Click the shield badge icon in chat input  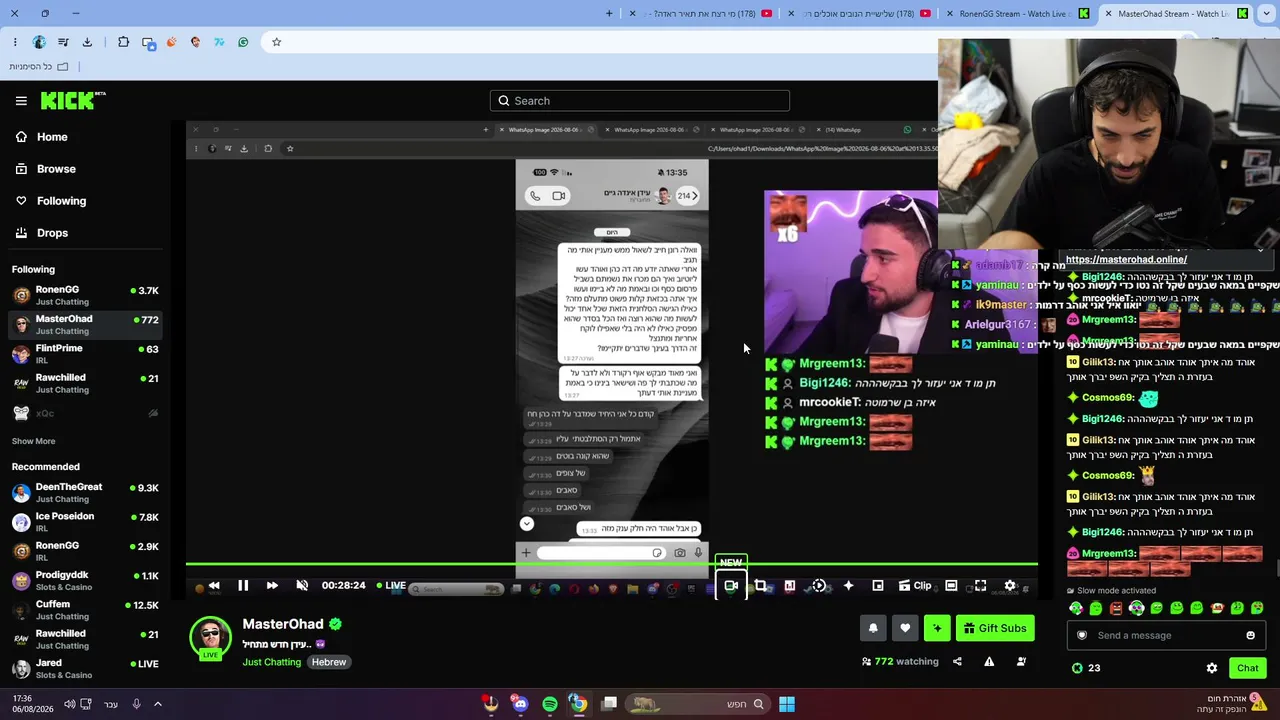1082,636
